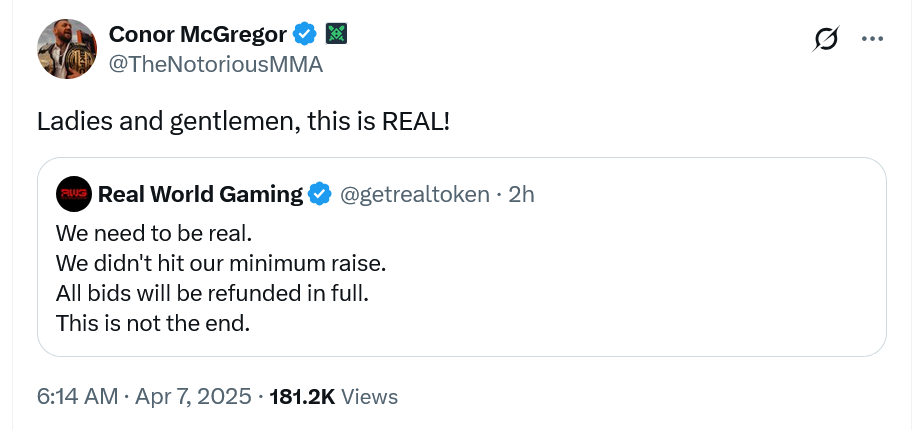The image size is (921, 430).
Task: Click the verified badge beside Real World Gaming
Action: (319, 194)
